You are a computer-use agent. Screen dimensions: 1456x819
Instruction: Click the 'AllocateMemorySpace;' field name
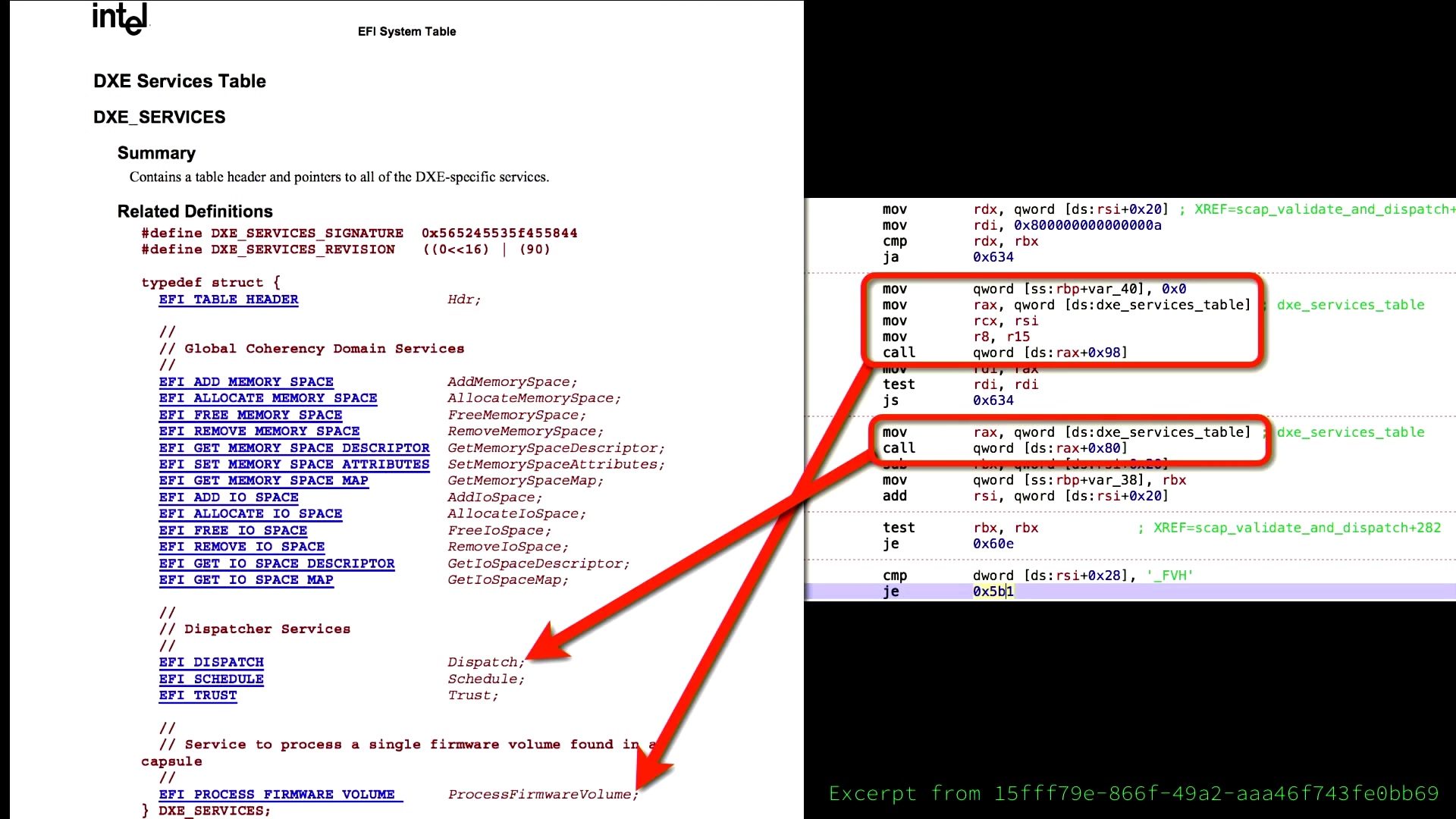pyautogui.click(x=535, y=398)
